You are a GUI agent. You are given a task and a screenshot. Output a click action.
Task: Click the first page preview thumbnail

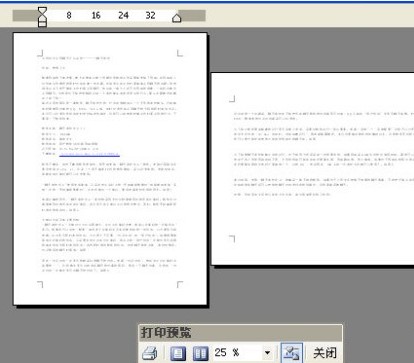tap(110, 169)
